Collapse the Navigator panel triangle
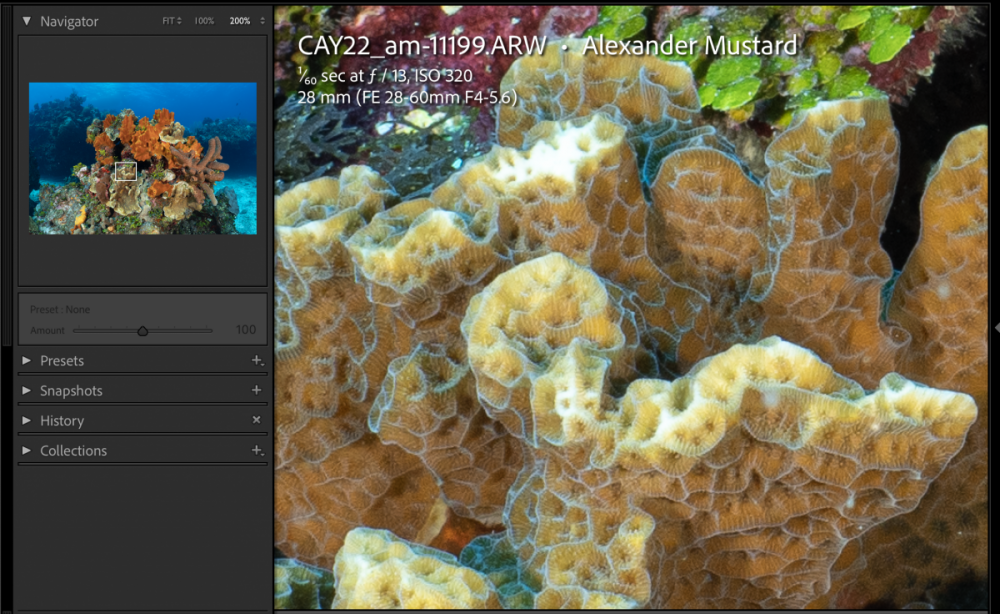The height and width of the screenshot is (614, 1000). pyautogui.click(x=26, y=21)
